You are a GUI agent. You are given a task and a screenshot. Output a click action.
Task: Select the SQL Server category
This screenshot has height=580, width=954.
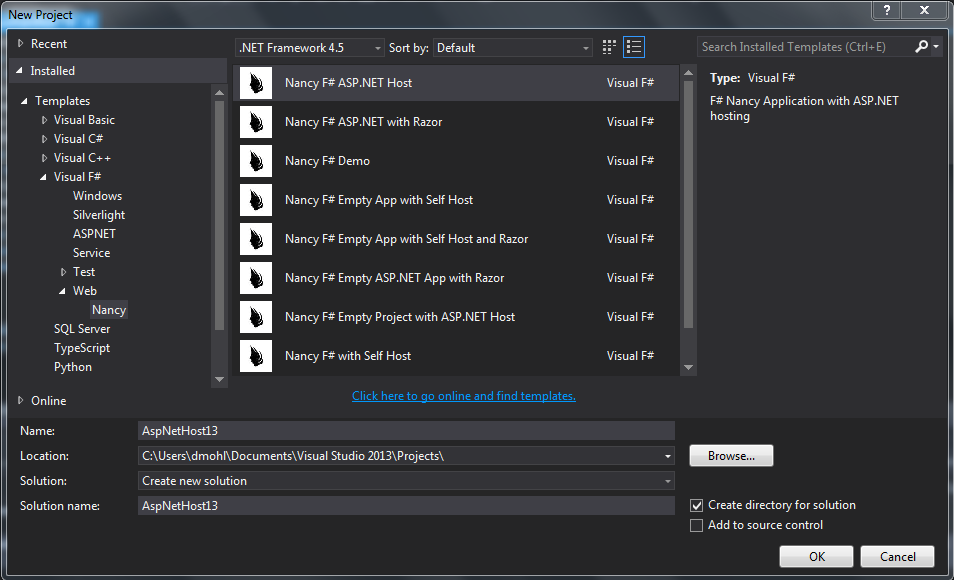tap(82, 329)
